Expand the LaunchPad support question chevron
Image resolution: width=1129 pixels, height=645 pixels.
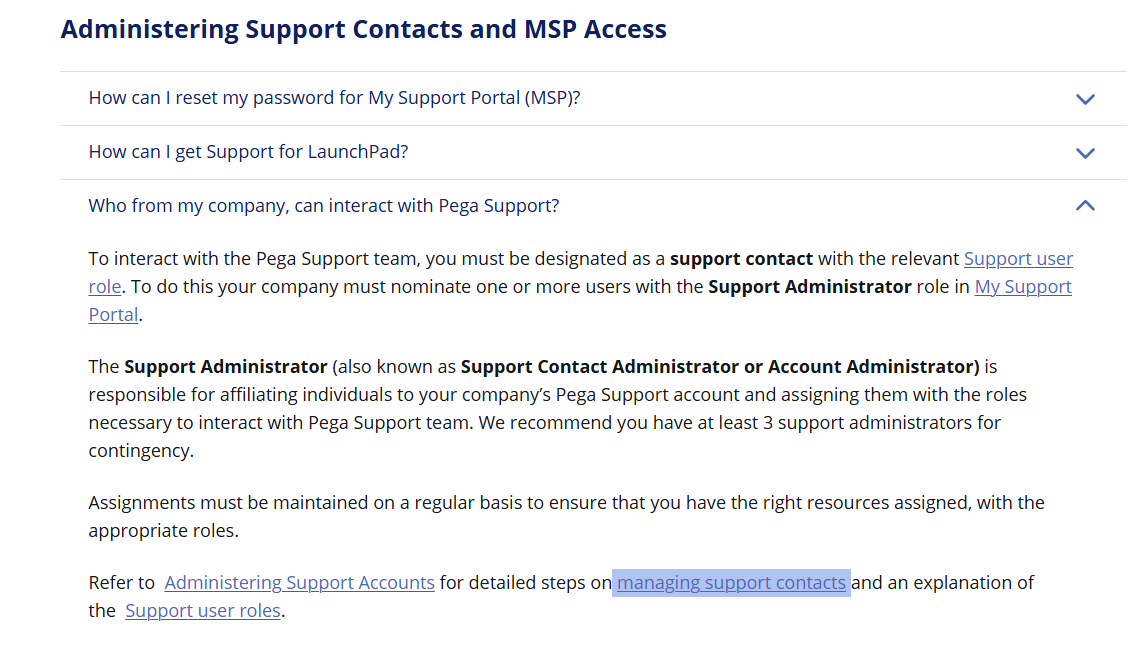pyautogui.click(x=1085, y=153)
